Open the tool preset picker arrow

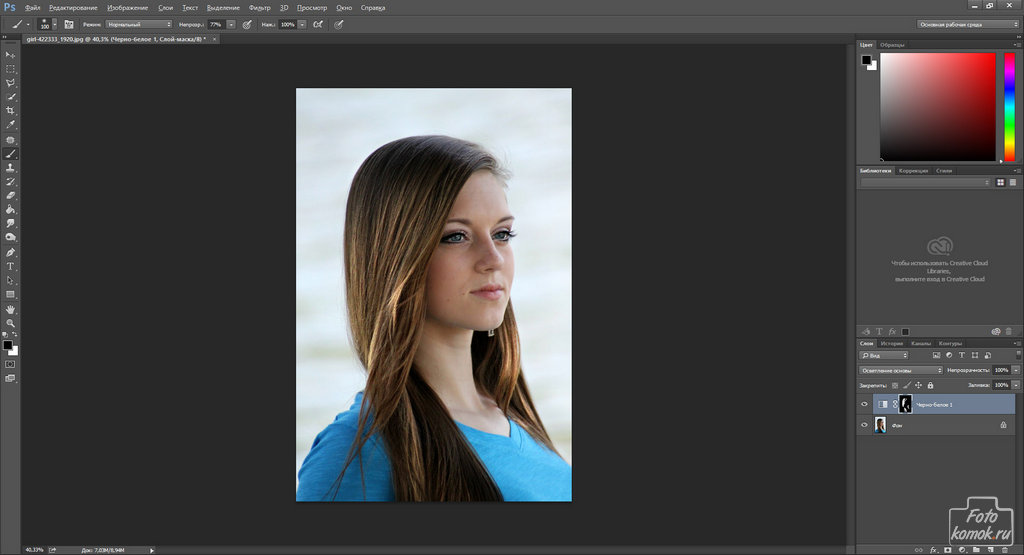click(x=28, y=24)
